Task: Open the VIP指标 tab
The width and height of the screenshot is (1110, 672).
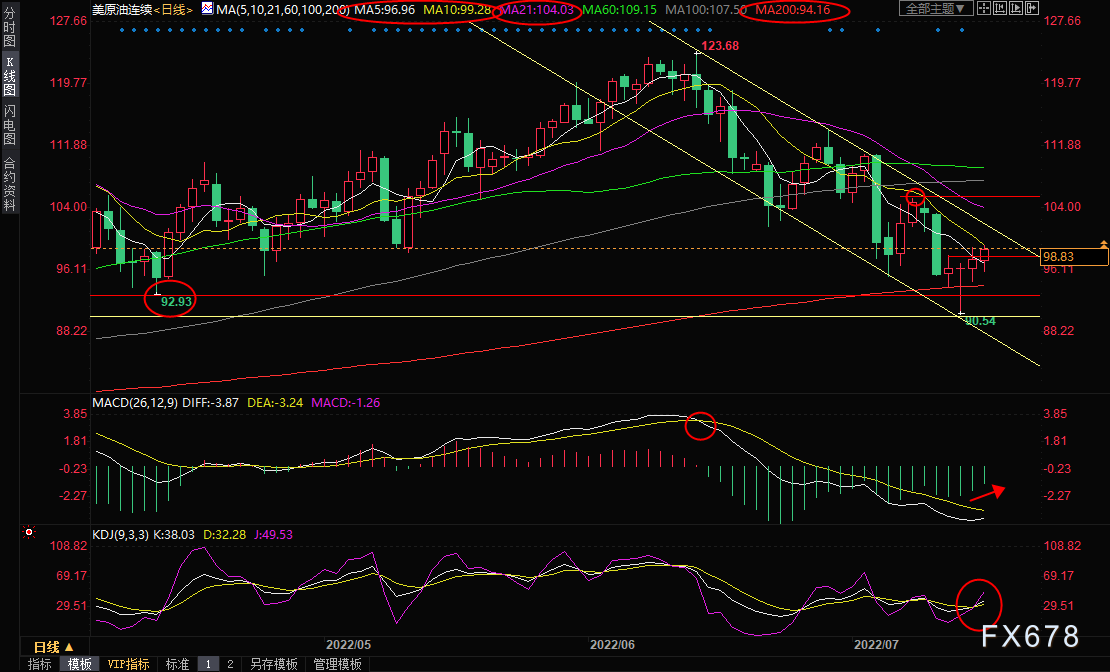Action: coord(128,664)
